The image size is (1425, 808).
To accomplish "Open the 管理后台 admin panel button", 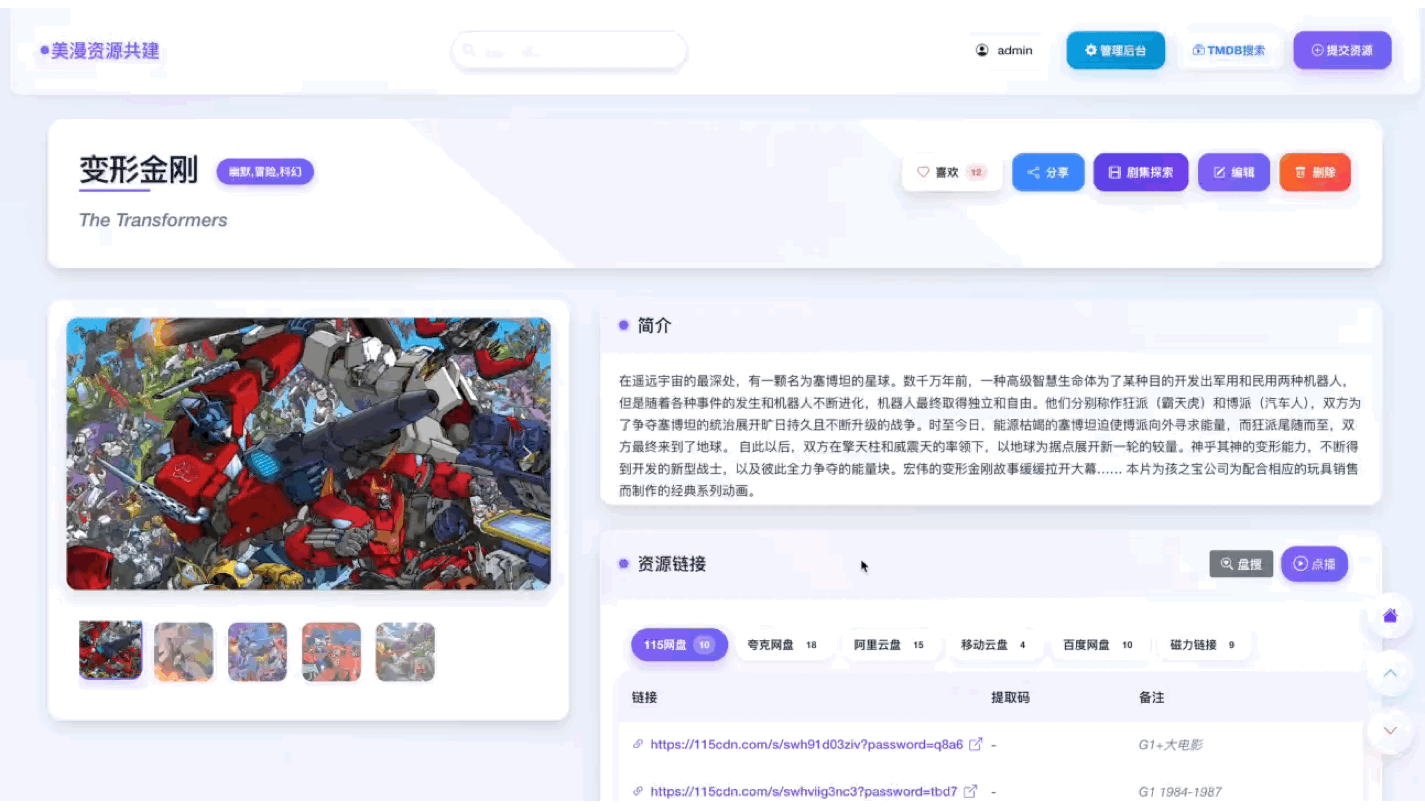I will 1115,50.
